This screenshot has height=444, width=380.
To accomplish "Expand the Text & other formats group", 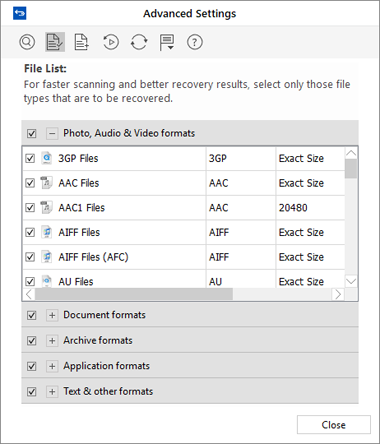I will [x=52, y=391].
